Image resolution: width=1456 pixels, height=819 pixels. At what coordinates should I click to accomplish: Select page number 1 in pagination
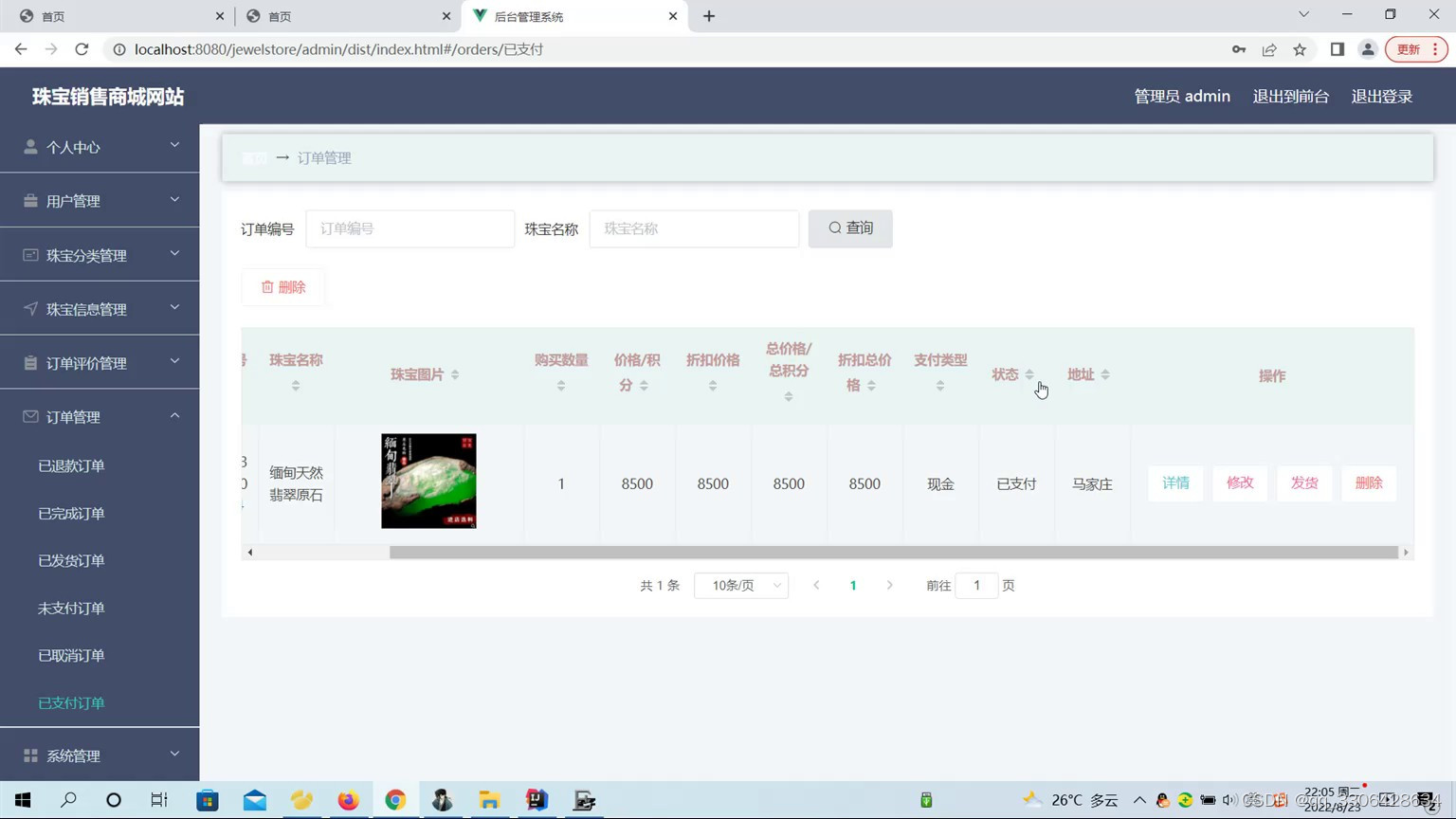click(x=853, y=586)
